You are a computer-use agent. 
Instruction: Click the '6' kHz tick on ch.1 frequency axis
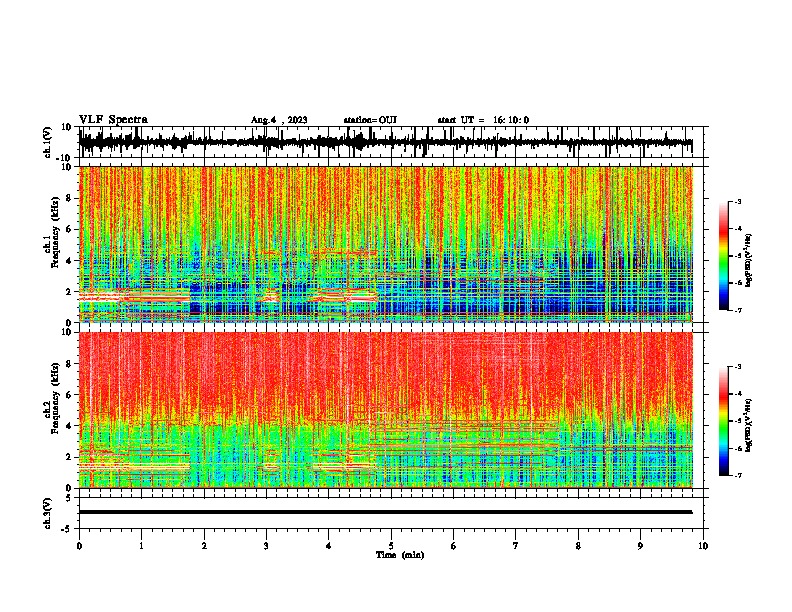[70, 229]
